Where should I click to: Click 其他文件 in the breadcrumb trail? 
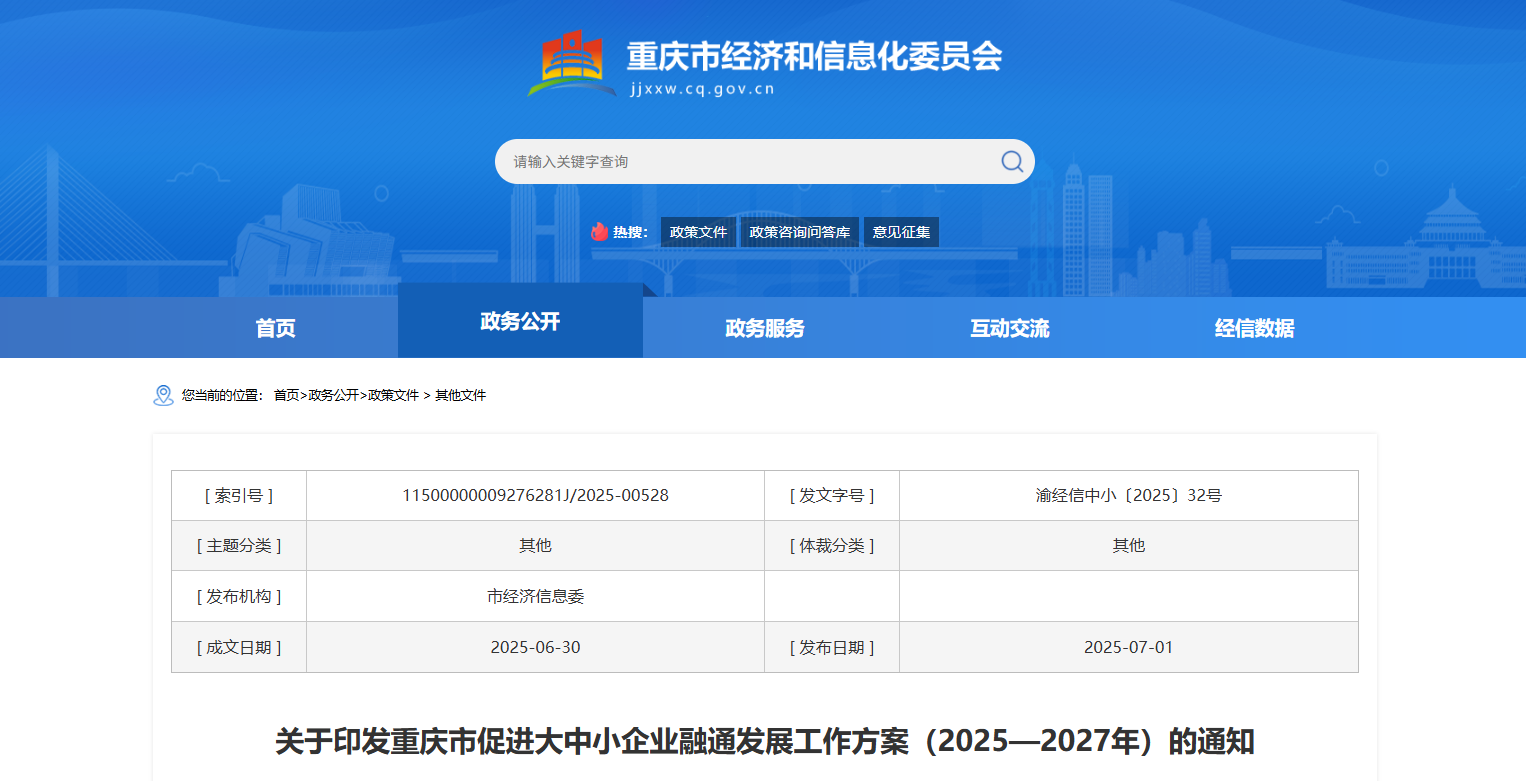(460, 395)
